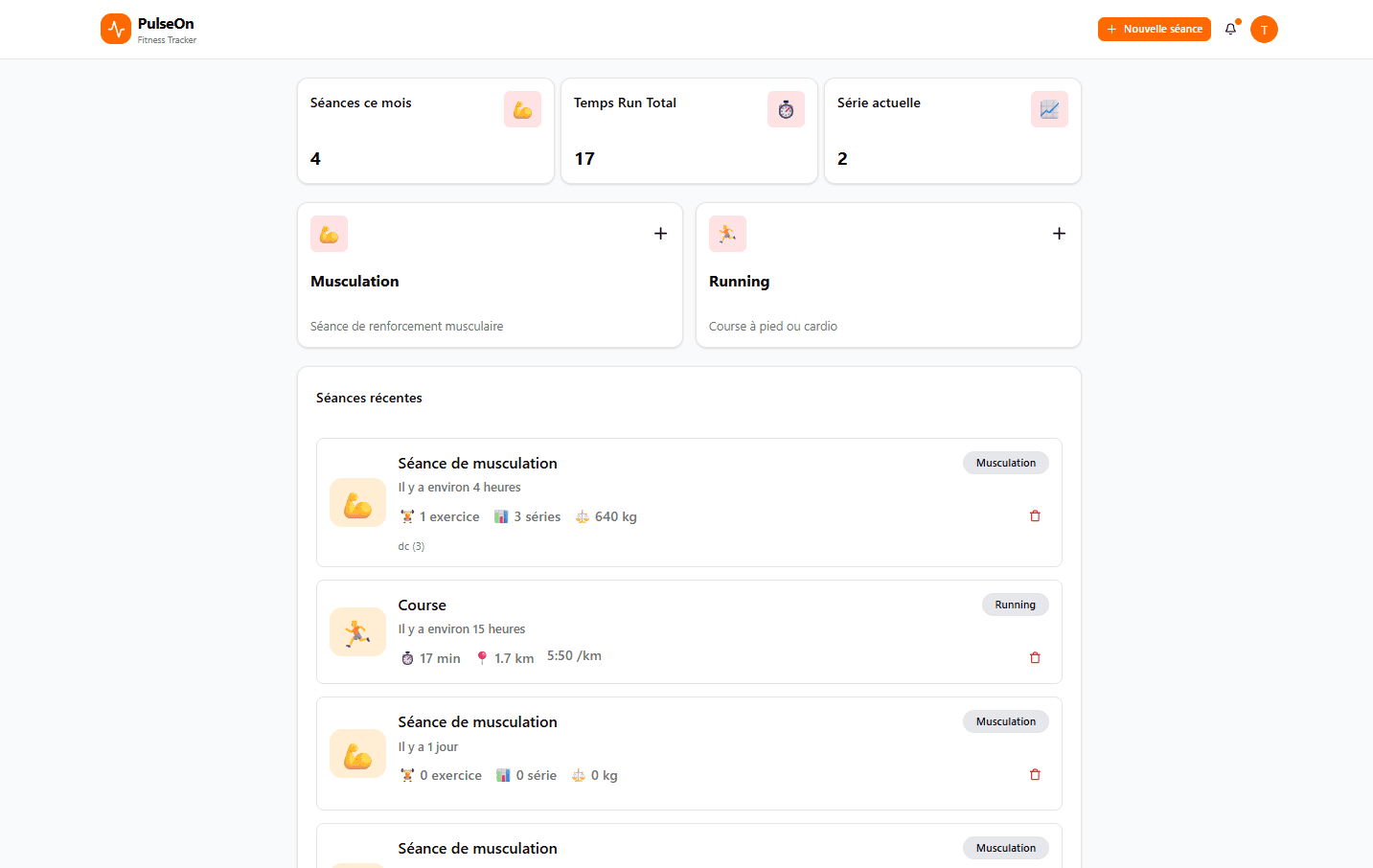Click the muscle thumbnail of 4 heures session
Image resolution: width=1373 pixels, height=868 pixels.
click(x=357, y=503)
